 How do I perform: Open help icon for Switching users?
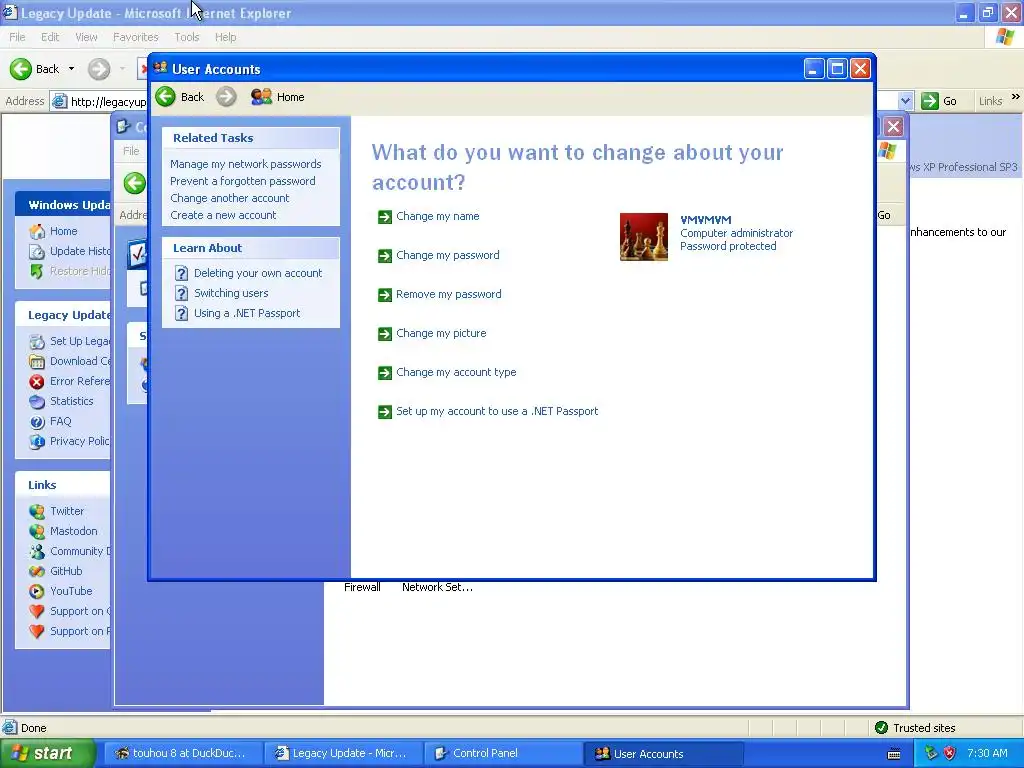click(182, 293)
